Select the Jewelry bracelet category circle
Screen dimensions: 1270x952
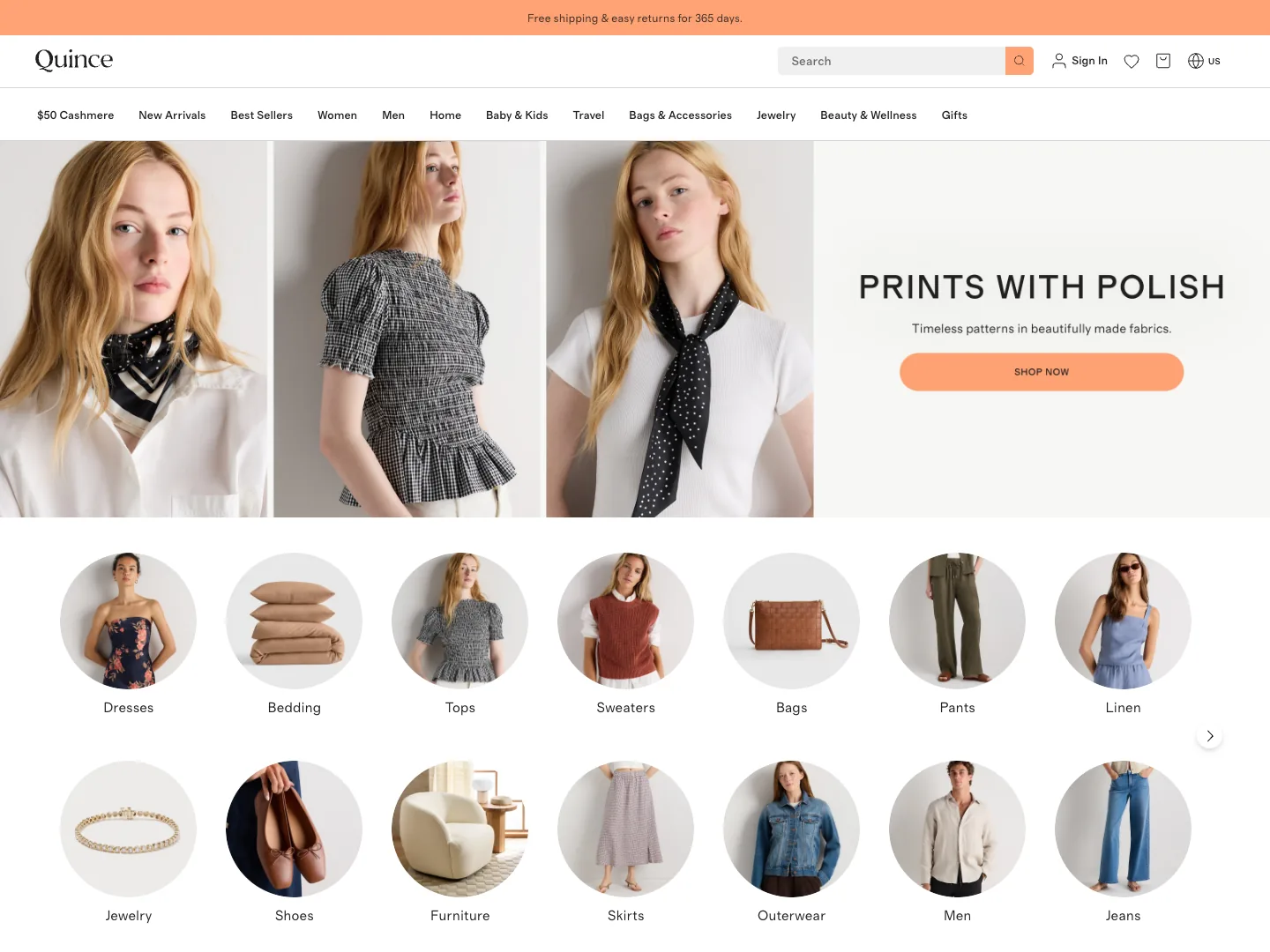(x=129, y=829)
